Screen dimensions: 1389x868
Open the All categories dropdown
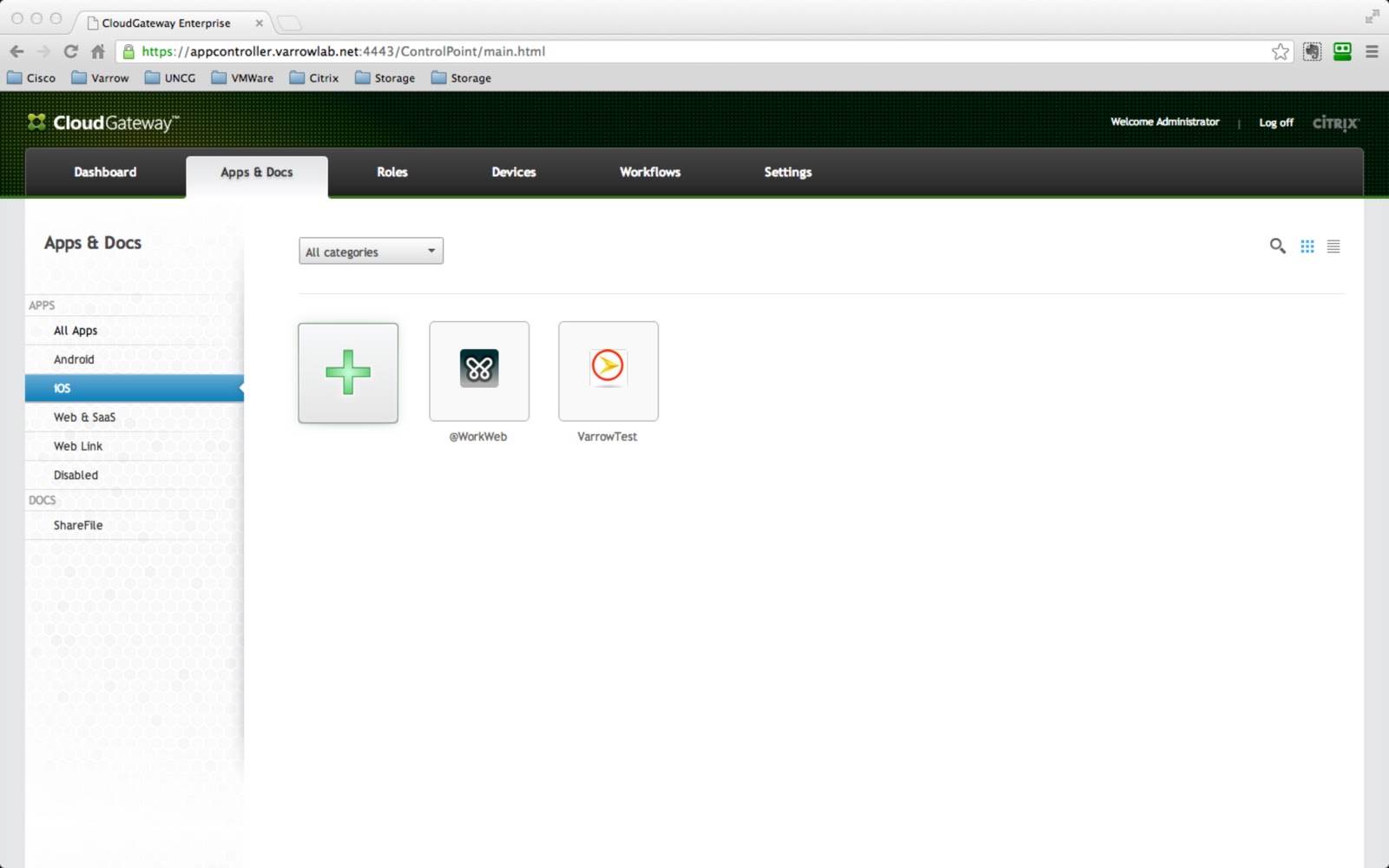[x=371, y=251]
